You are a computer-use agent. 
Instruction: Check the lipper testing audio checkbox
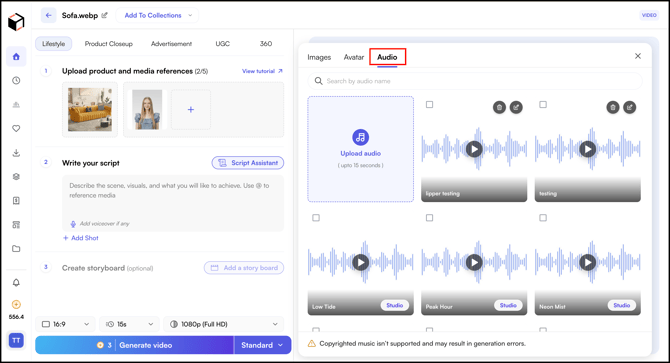pos(429,105)
